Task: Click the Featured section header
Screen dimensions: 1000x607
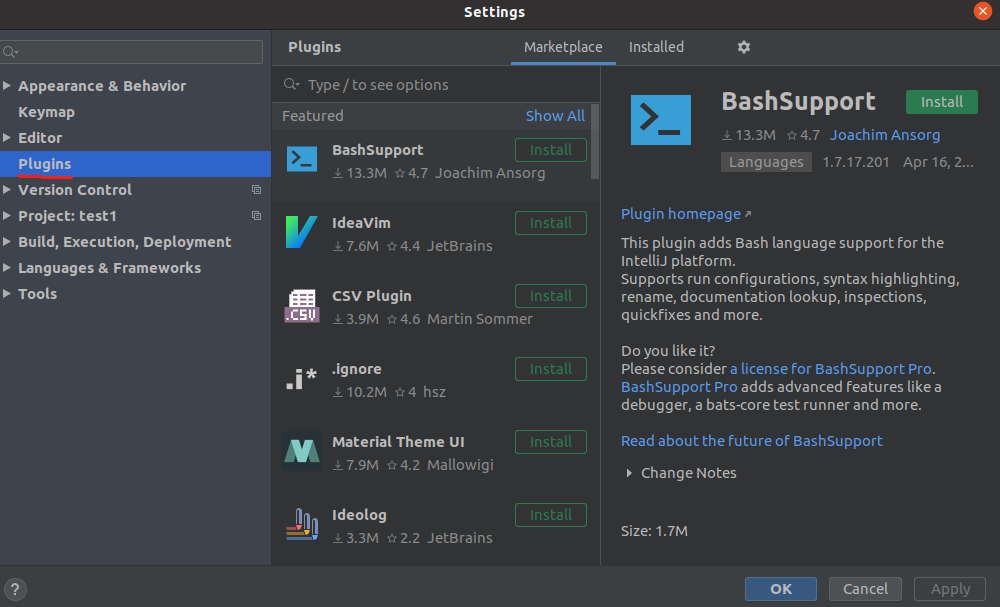Action: (x=312, y=116)
